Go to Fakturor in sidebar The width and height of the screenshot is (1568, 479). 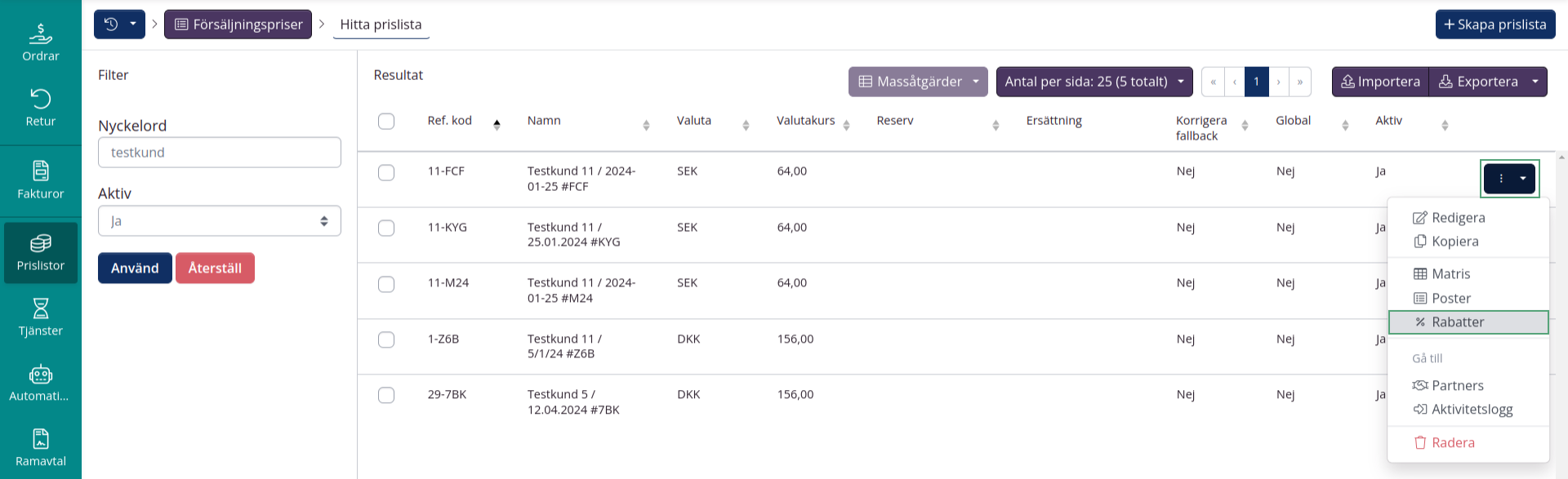[x=40, y=180]
